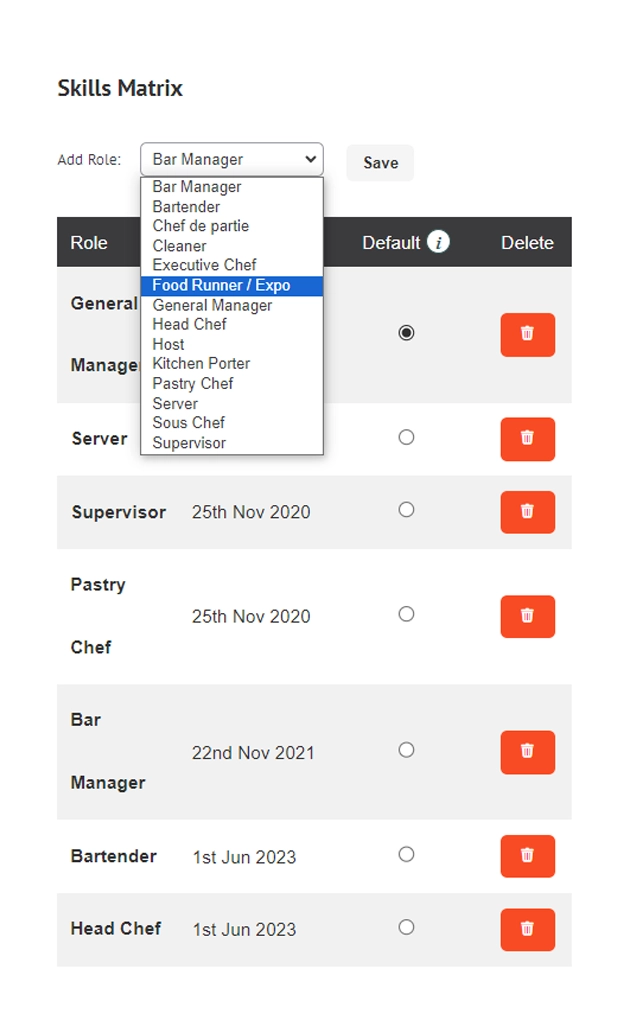Select Supervisor default radio button
Image resolution: width=624 pixels, height=1032 pixels.
click(x=406, y=510)
